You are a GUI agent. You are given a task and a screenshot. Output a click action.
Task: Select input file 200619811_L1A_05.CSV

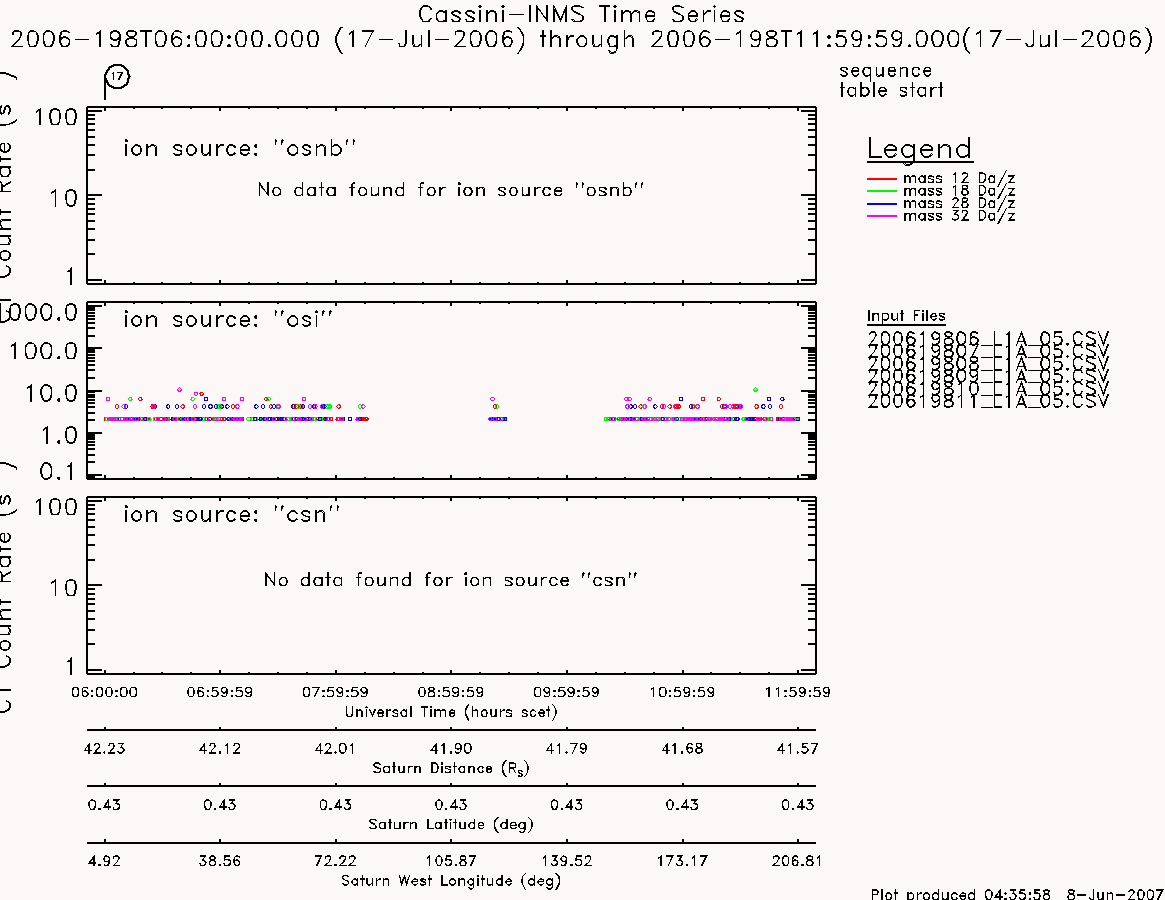987,401
